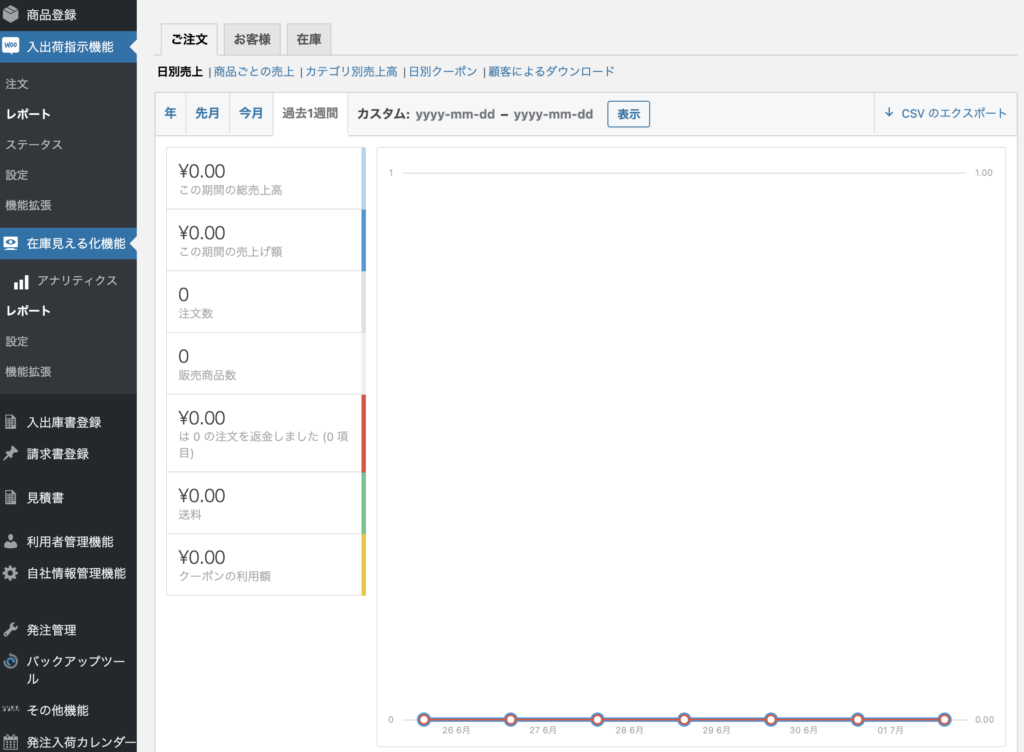
Task: Click the document icon beside 入出庫書登録
Action: (11, 422)
